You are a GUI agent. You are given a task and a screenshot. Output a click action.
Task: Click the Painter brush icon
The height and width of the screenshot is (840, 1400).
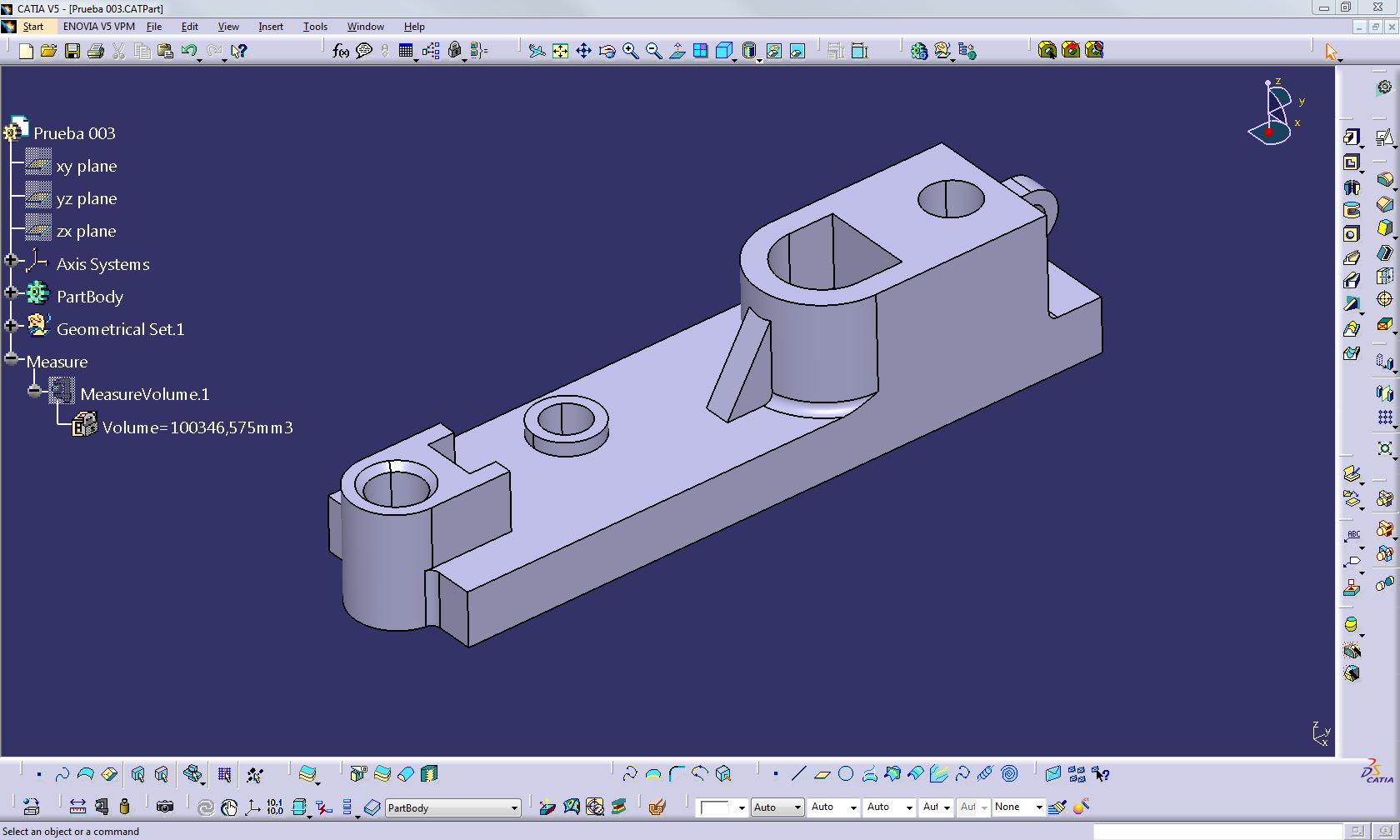tap(1057, 807)
